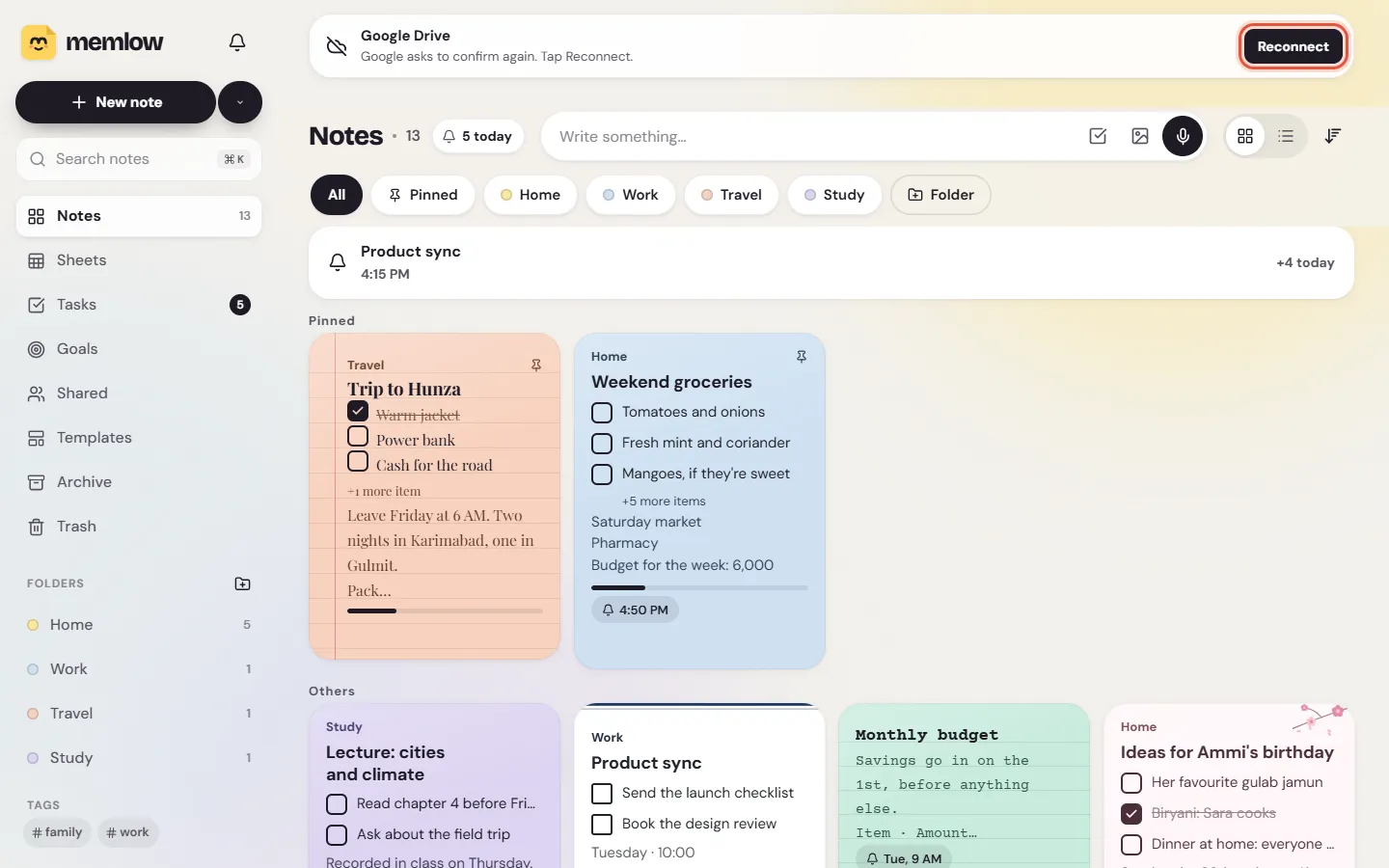Add a checklist via the quick-note checkbox icon
Screen dimensions: 1389x868
click(x=1098, y=136)
